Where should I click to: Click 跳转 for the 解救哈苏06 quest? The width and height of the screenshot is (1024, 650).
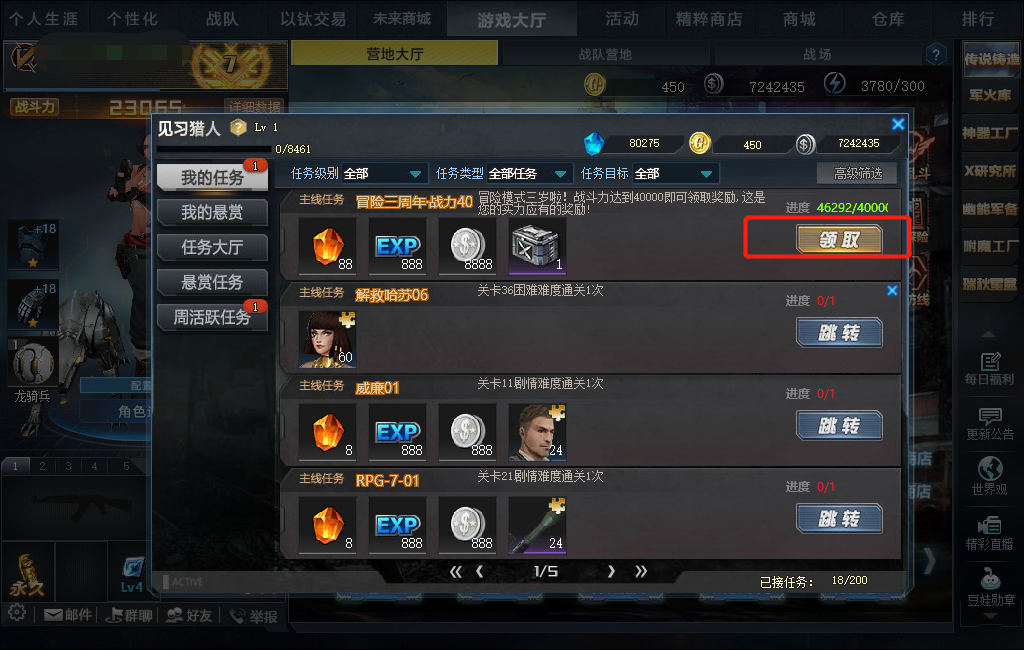click(839, 333)
